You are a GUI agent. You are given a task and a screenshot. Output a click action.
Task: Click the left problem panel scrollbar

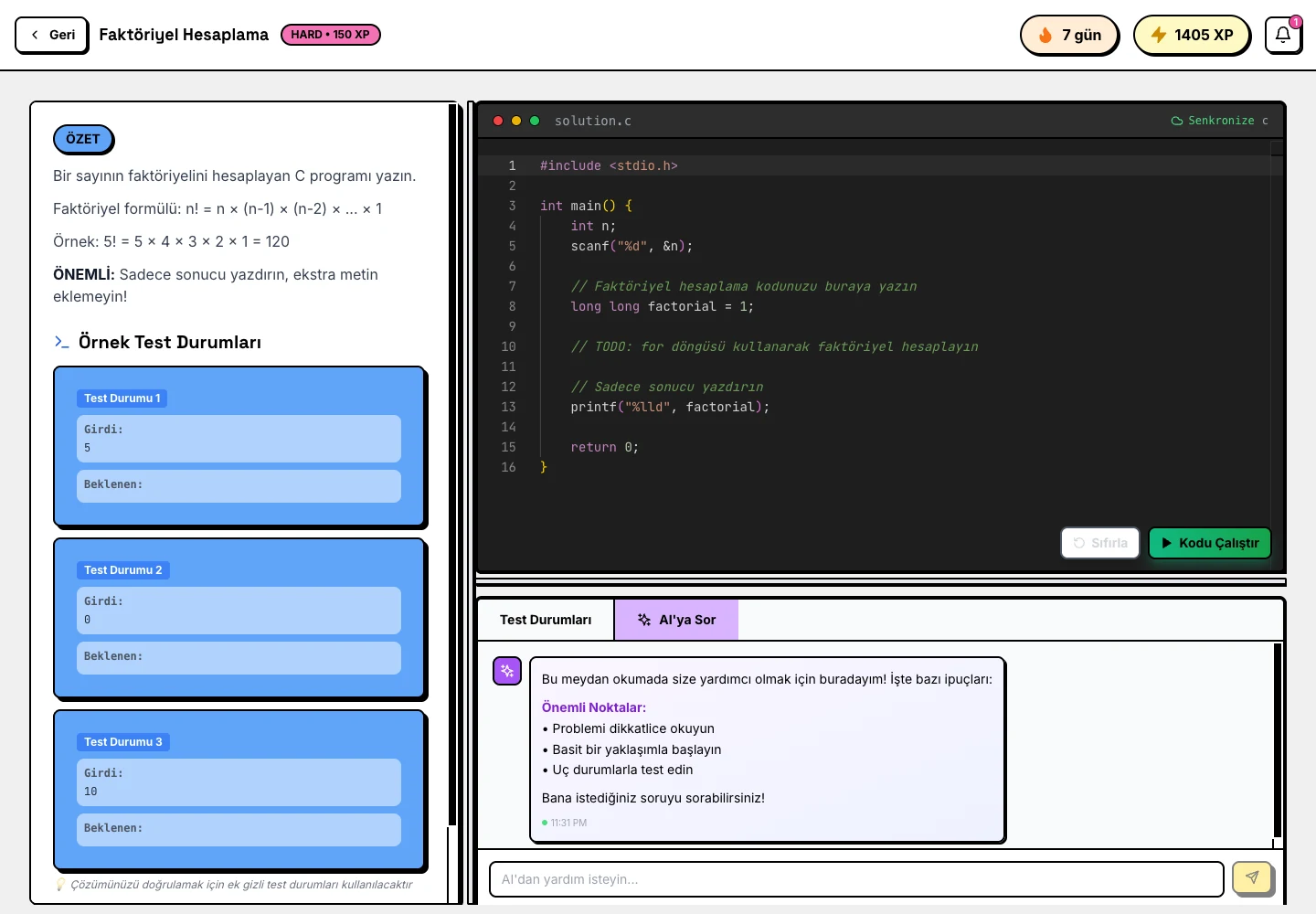click(x=452, y=466)
